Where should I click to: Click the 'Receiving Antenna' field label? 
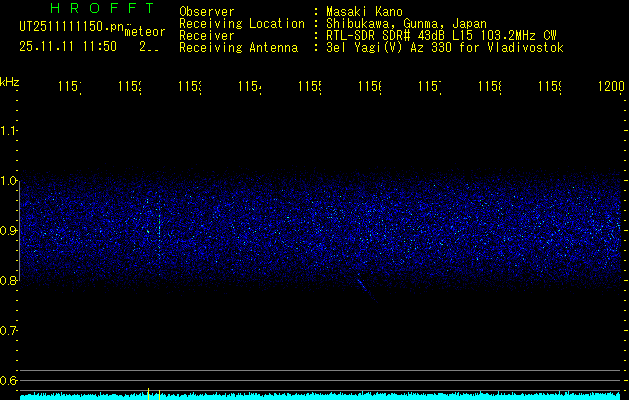238,47
